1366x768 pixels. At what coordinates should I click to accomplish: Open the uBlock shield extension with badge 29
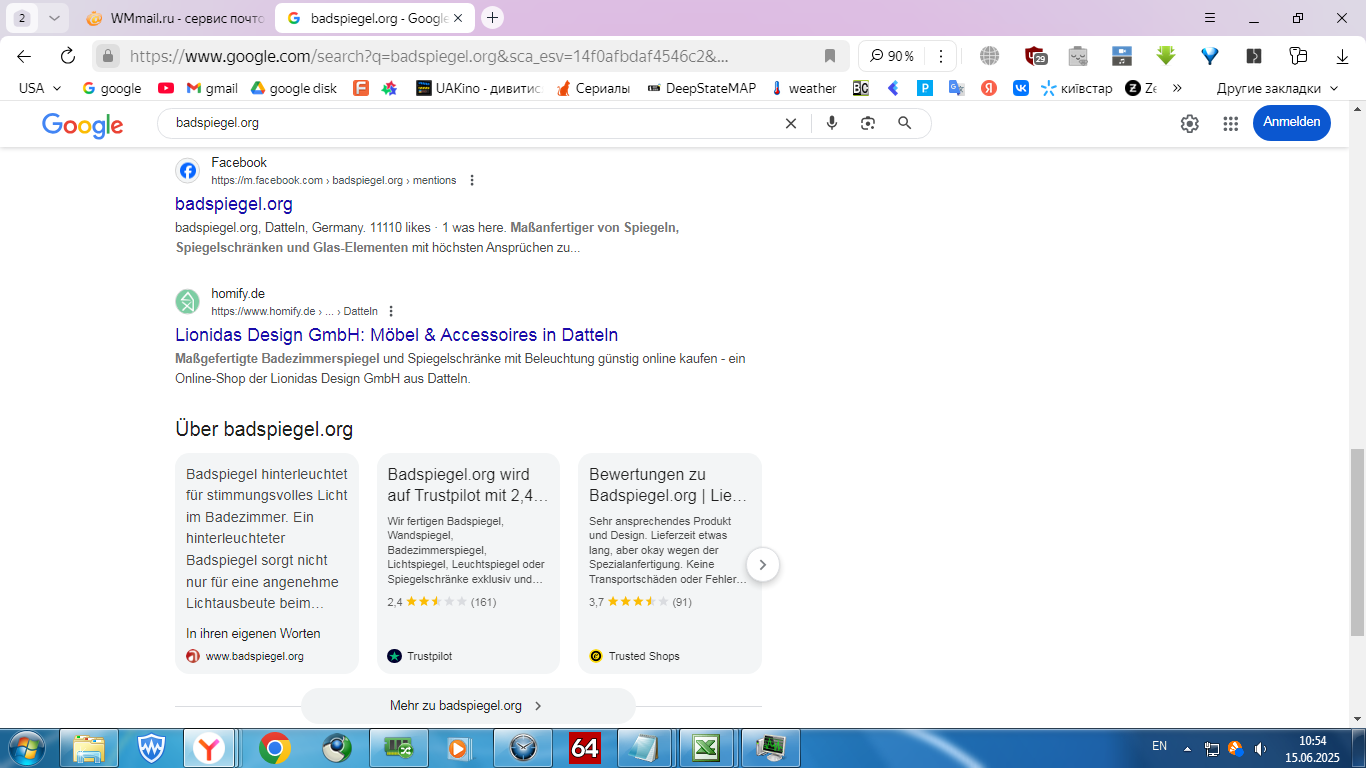point(1036,56)
